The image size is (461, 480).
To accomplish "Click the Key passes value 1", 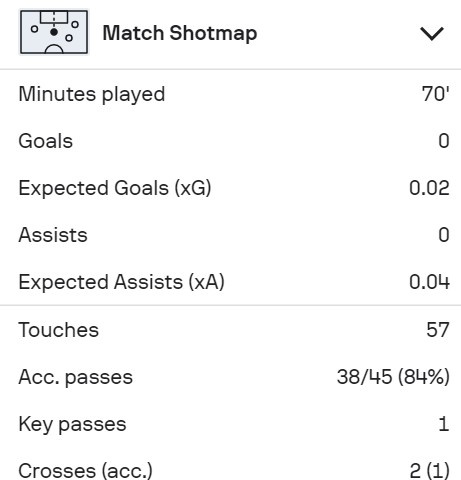I will 444,424.
